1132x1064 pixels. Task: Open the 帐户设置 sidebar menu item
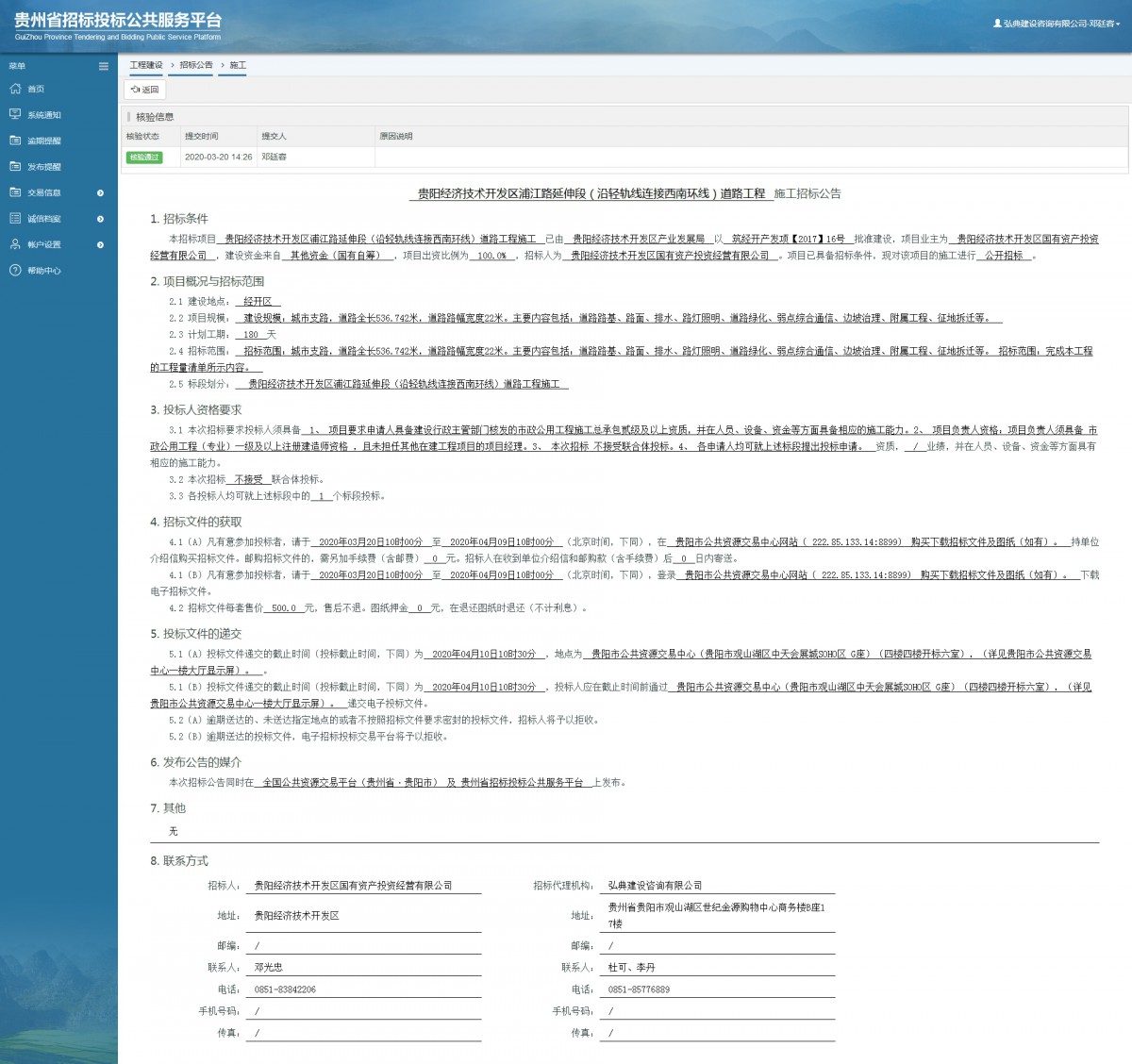tap(44, 244)
